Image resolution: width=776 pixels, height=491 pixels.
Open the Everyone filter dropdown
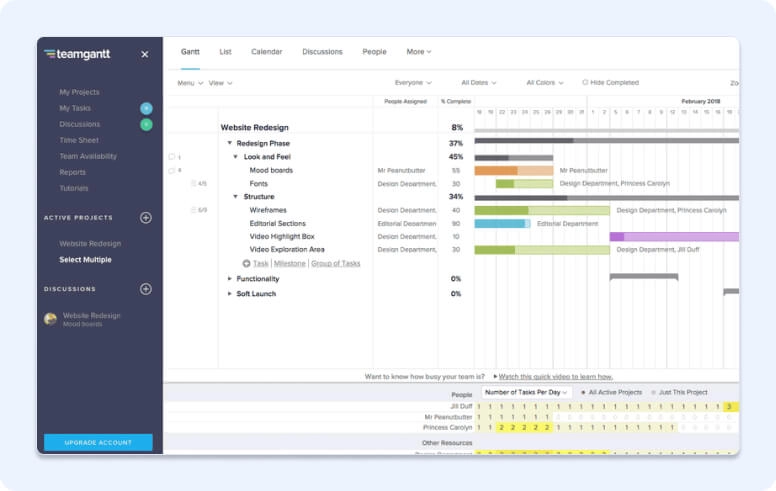pyautogui.click(x=413, y=83)
